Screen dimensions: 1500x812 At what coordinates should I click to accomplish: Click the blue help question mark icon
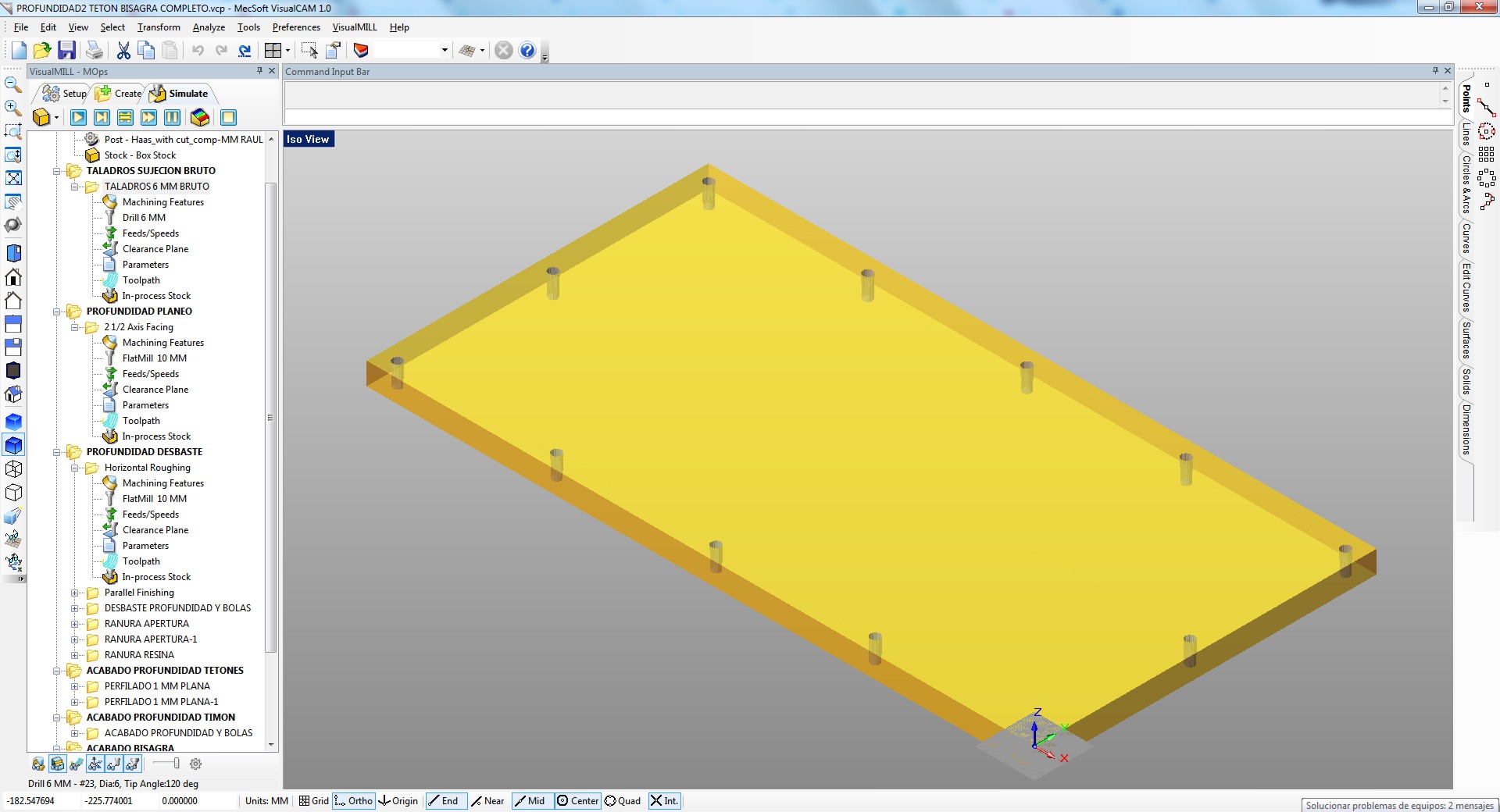pos(527,50)
